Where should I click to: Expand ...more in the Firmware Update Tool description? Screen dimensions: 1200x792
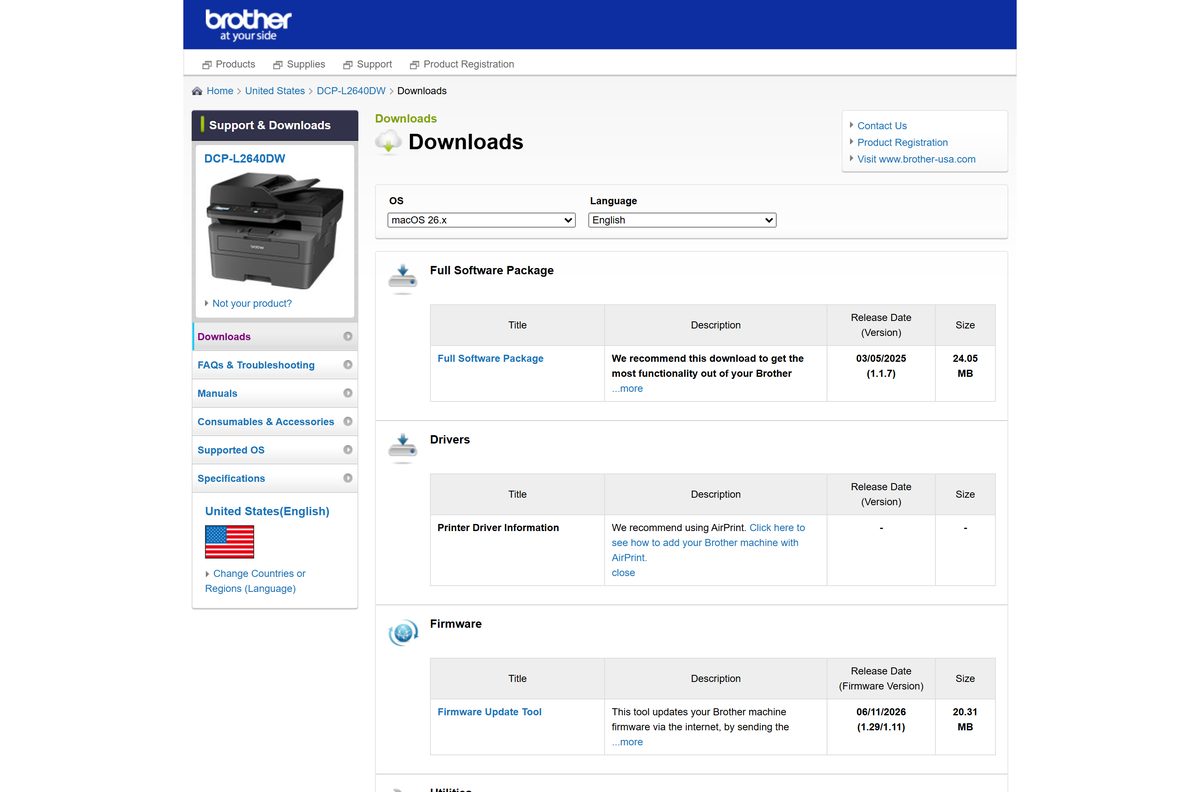tap(627, 742)
